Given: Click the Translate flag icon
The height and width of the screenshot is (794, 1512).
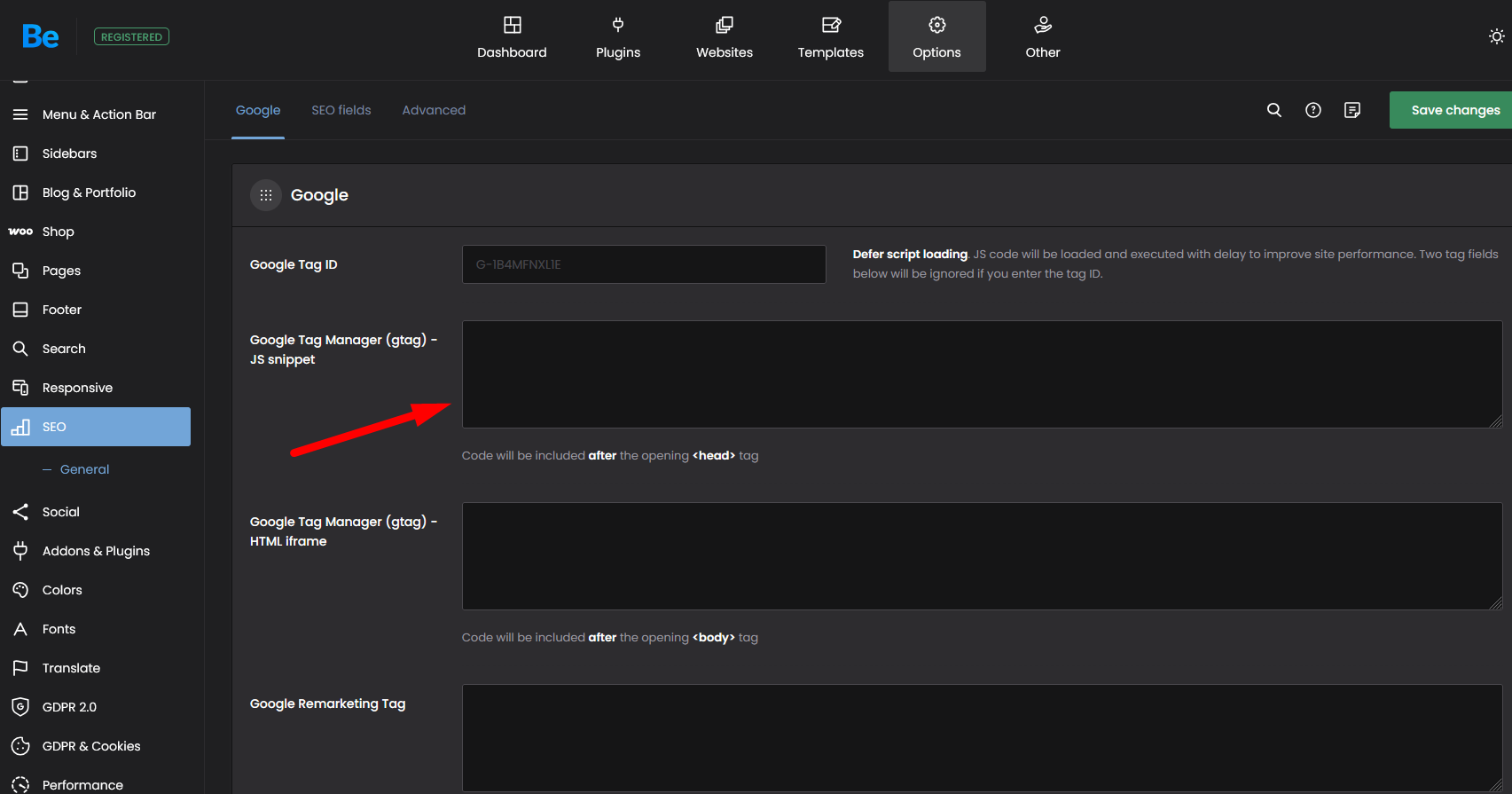Looking at the screenshot, I should pyautogui.click(x=20, y=668).
